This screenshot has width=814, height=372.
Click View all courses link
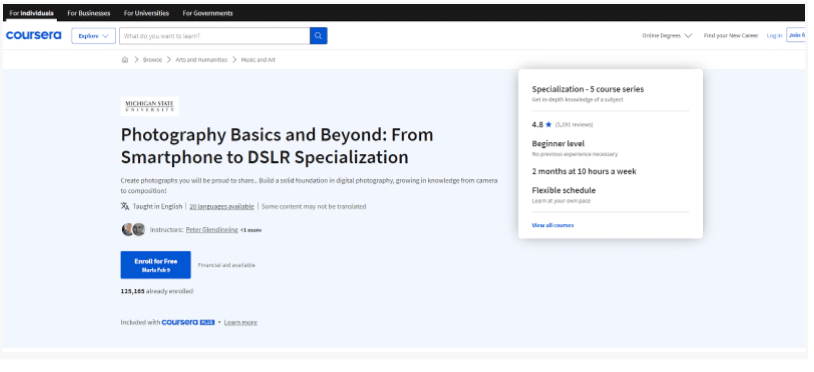click(x=553, y=225)
